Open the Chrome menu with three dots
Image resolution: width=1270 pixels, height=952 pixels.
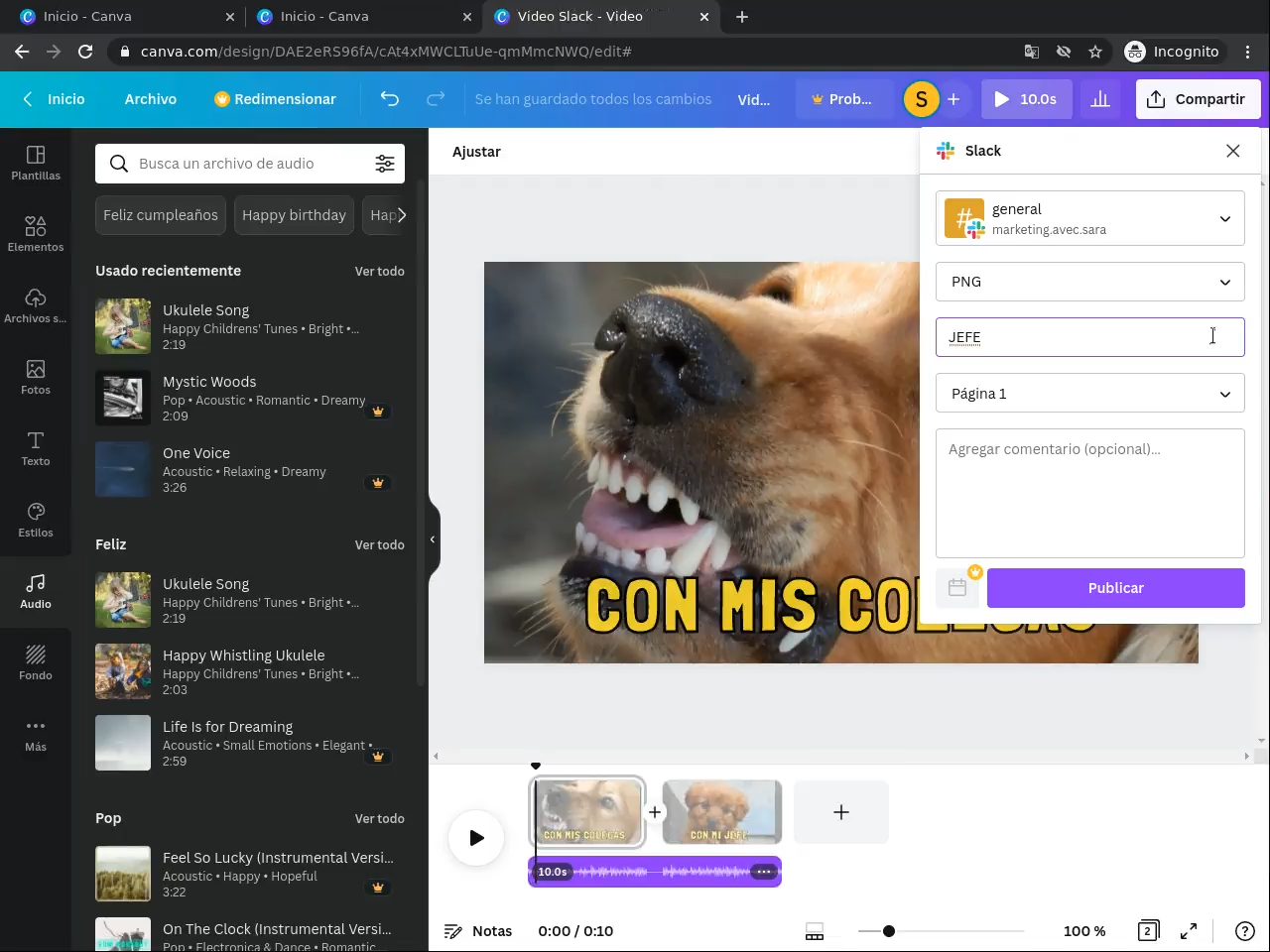point(1248,52)
